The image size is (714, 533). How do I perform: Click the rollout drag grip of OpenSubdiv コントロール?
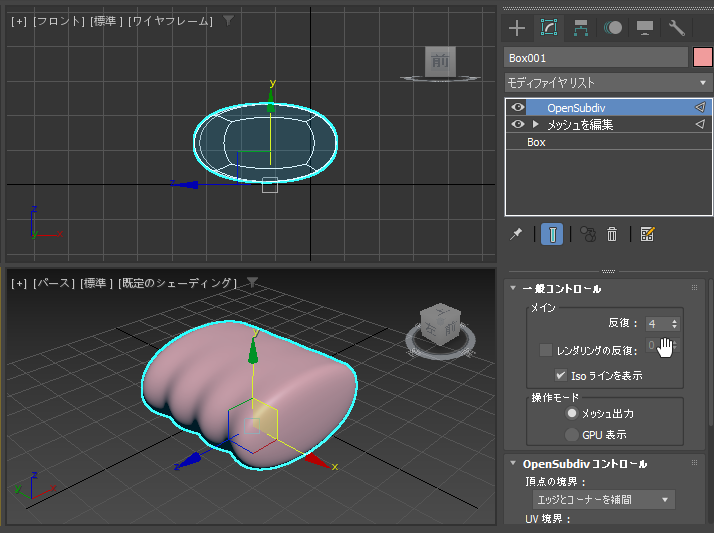tap(694, 462)
